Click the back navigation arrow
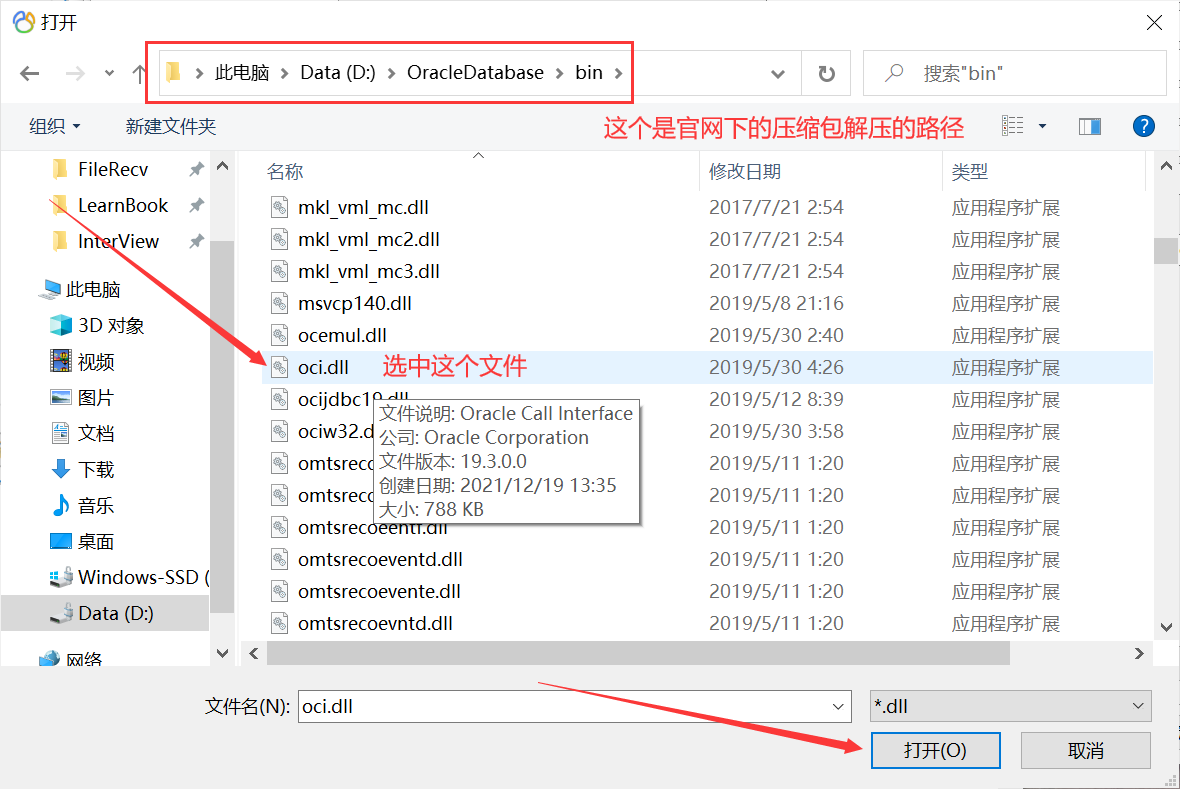This screenshot has height=789, width=1180. [x=29, y=72]
